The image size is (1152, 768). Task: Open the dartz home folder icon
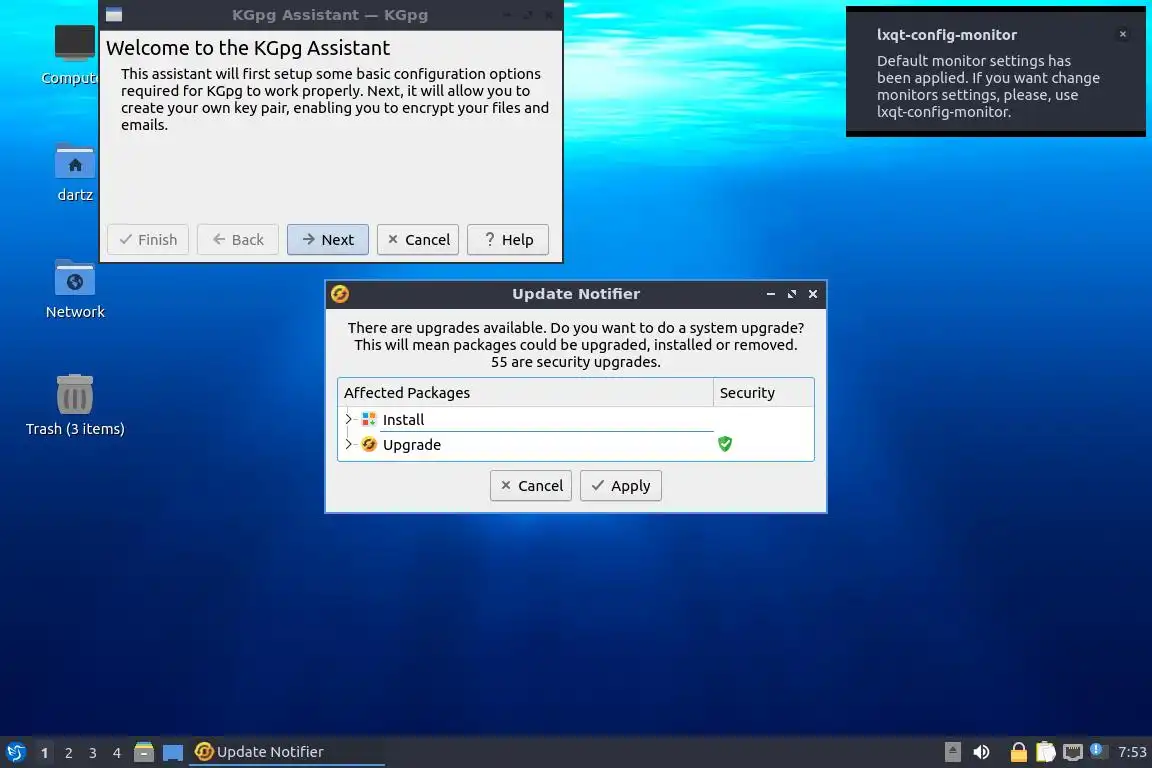[74, 173]
